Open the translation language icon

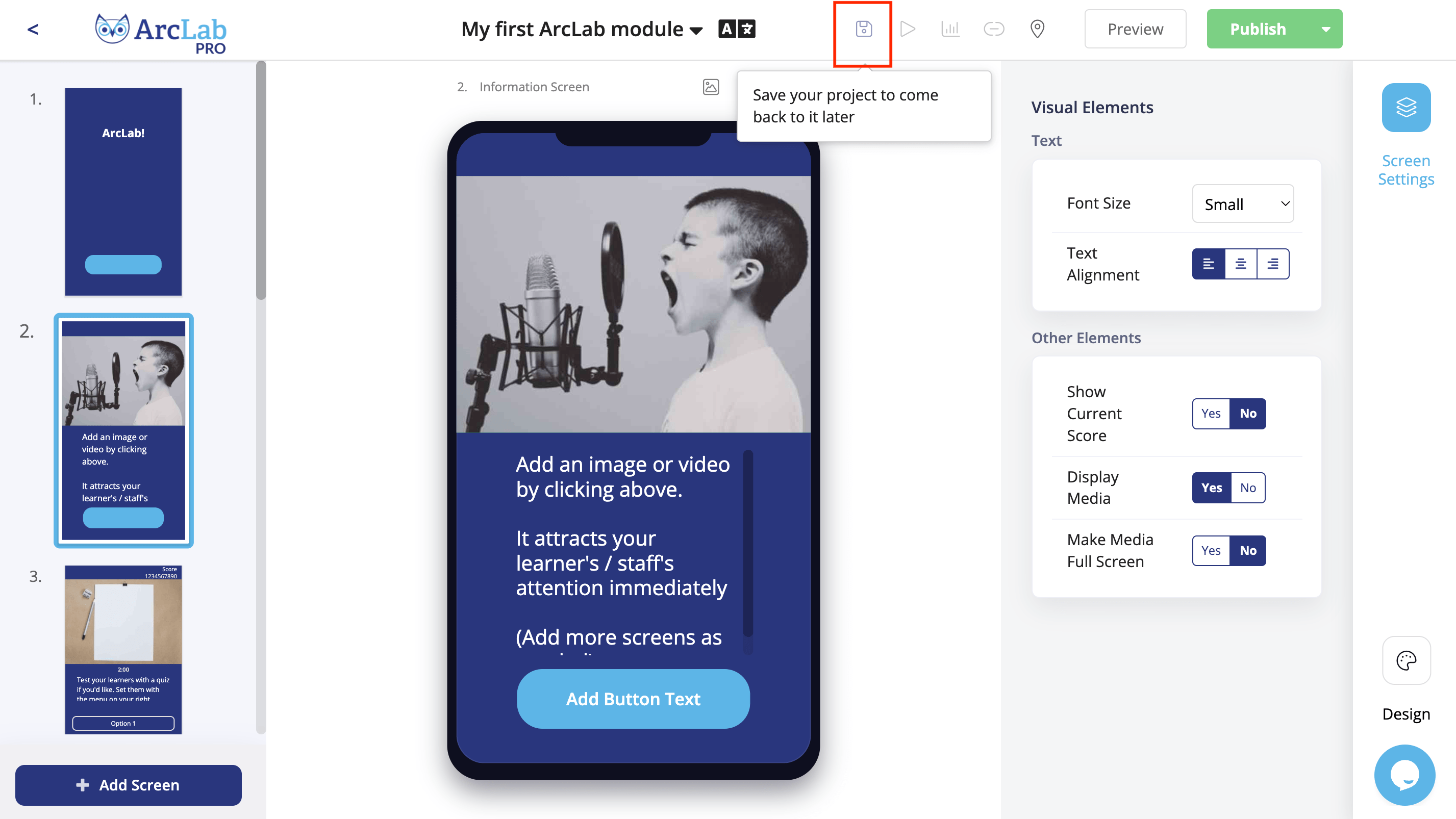(737, 29)
